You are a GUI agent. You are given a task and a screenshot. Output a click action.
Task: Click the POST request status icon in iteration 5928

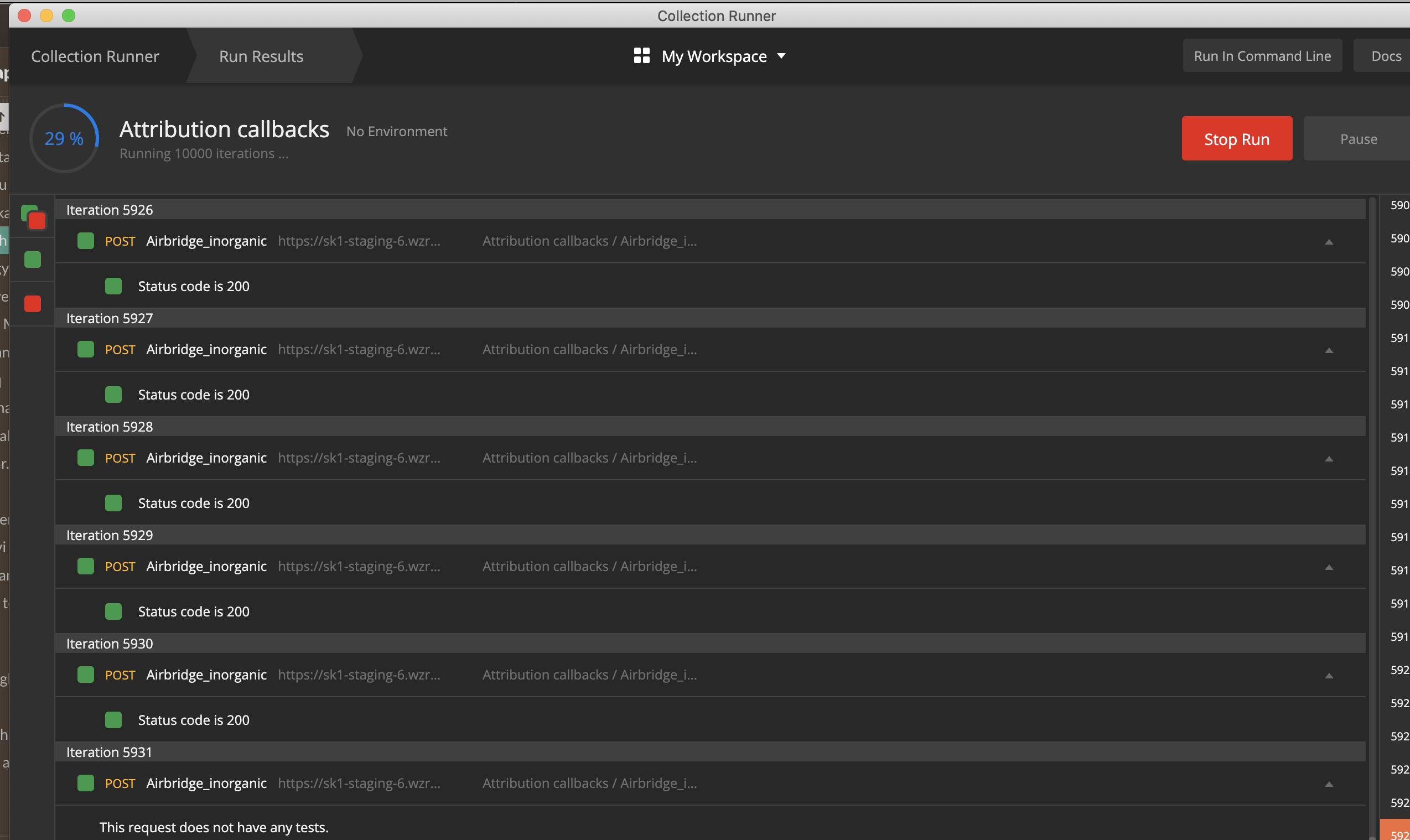[85, 458]
